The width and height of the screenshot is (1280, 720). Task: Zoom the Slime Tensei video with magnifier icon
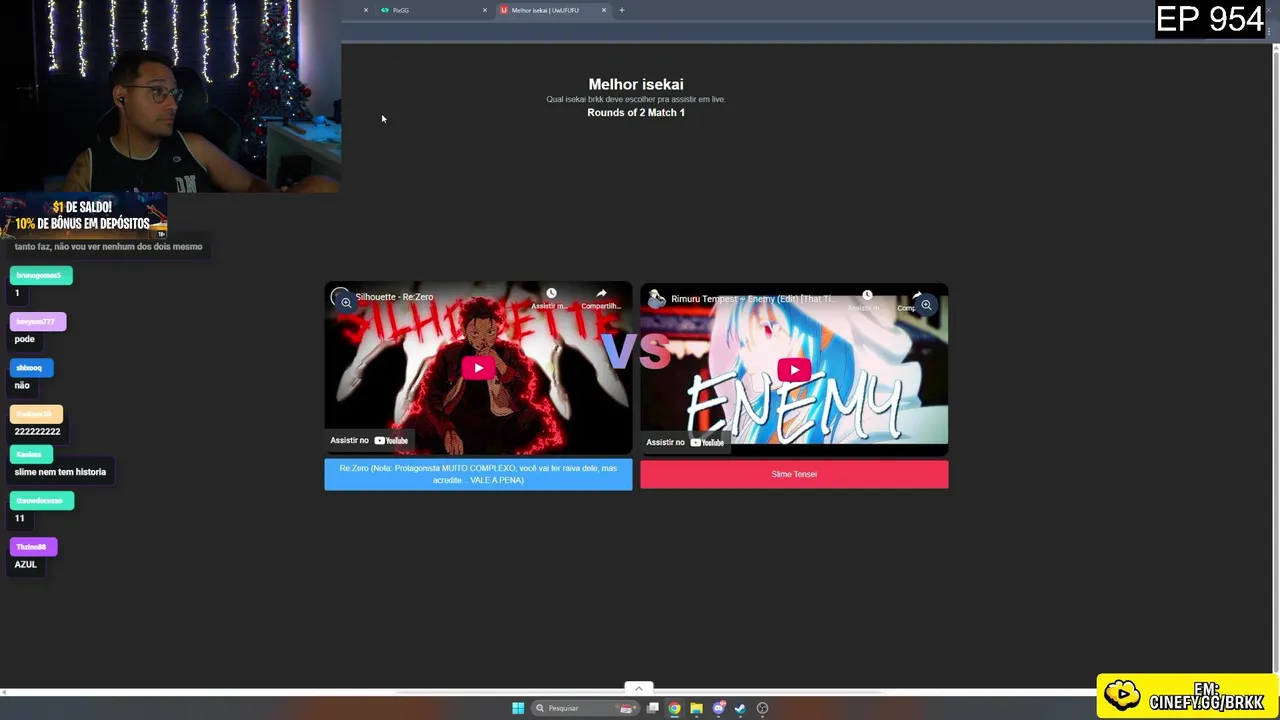point(926,305)
